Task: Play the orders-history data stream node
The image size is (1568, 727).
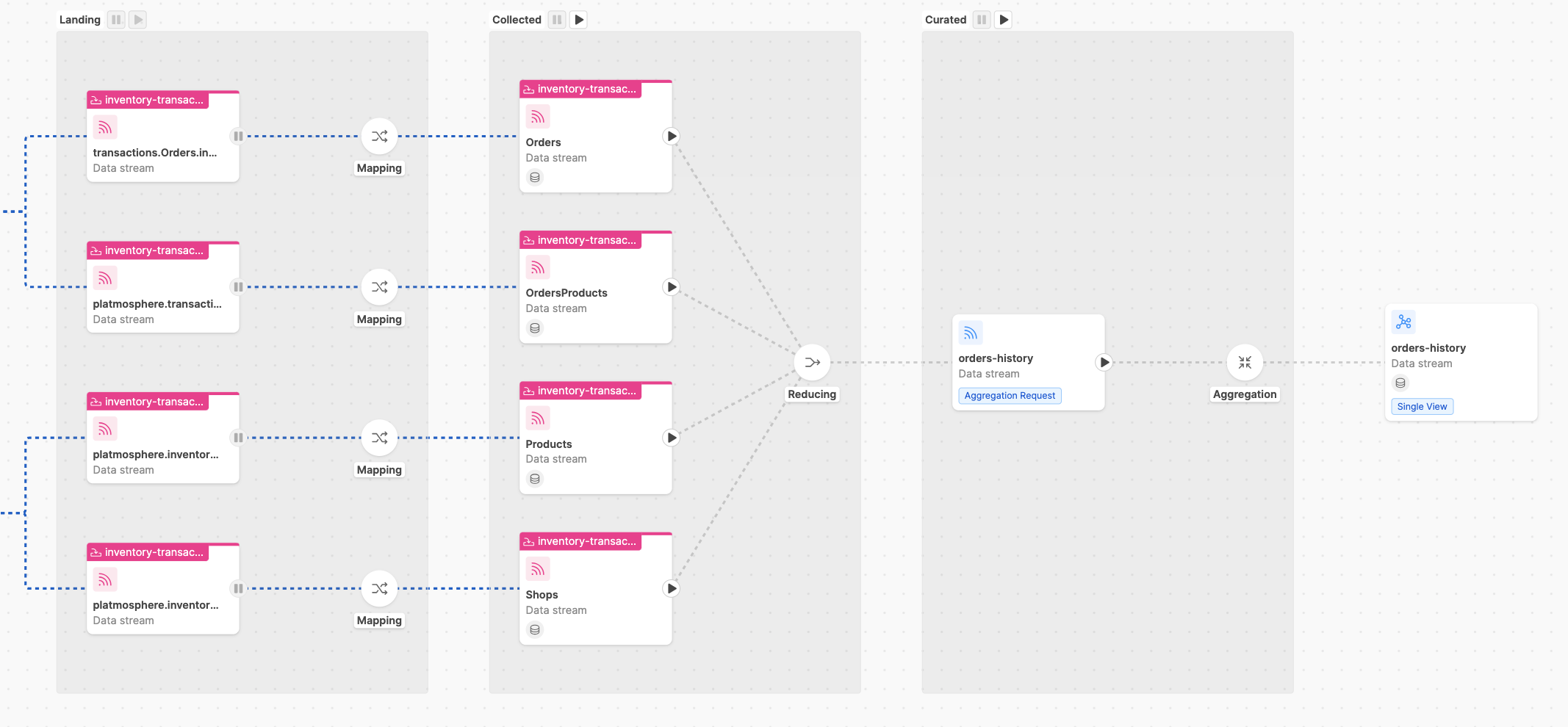Action: click(x=1105, y=362)
